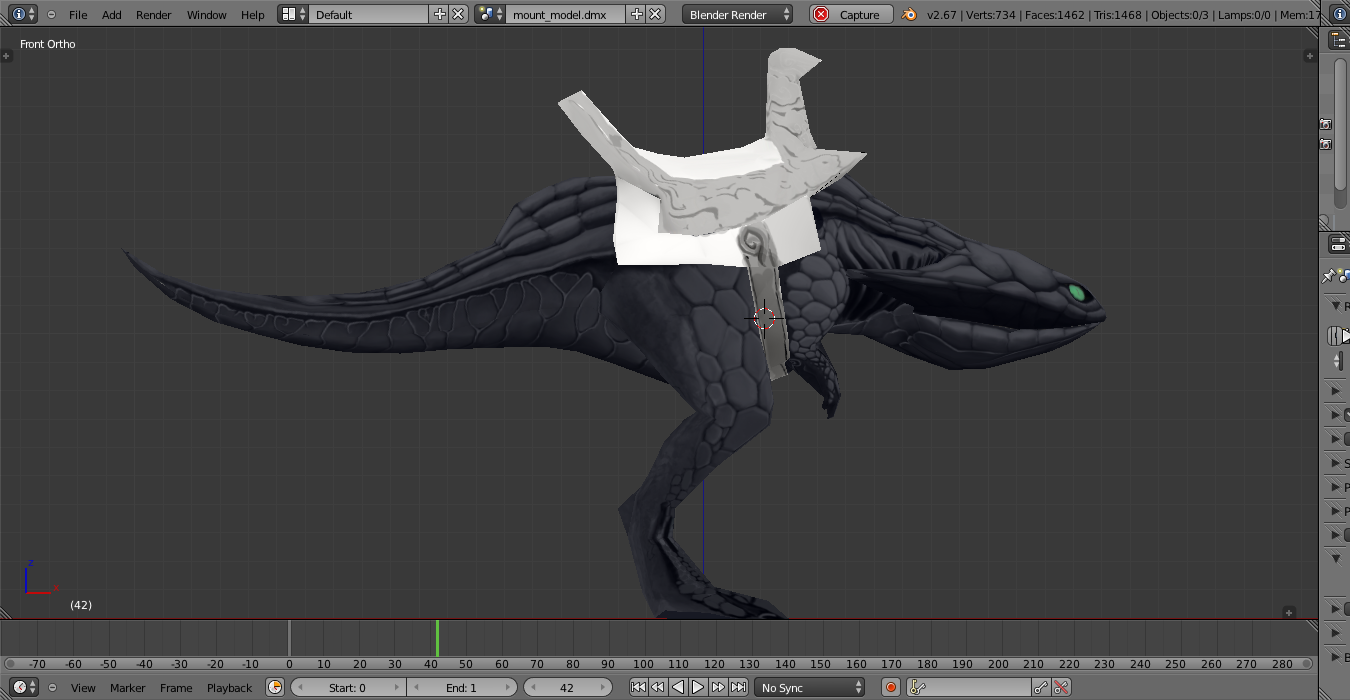Delete the Default screen layout
Image resolution: width=1350 pixels, height=700 pixels.
pos(458,14)
